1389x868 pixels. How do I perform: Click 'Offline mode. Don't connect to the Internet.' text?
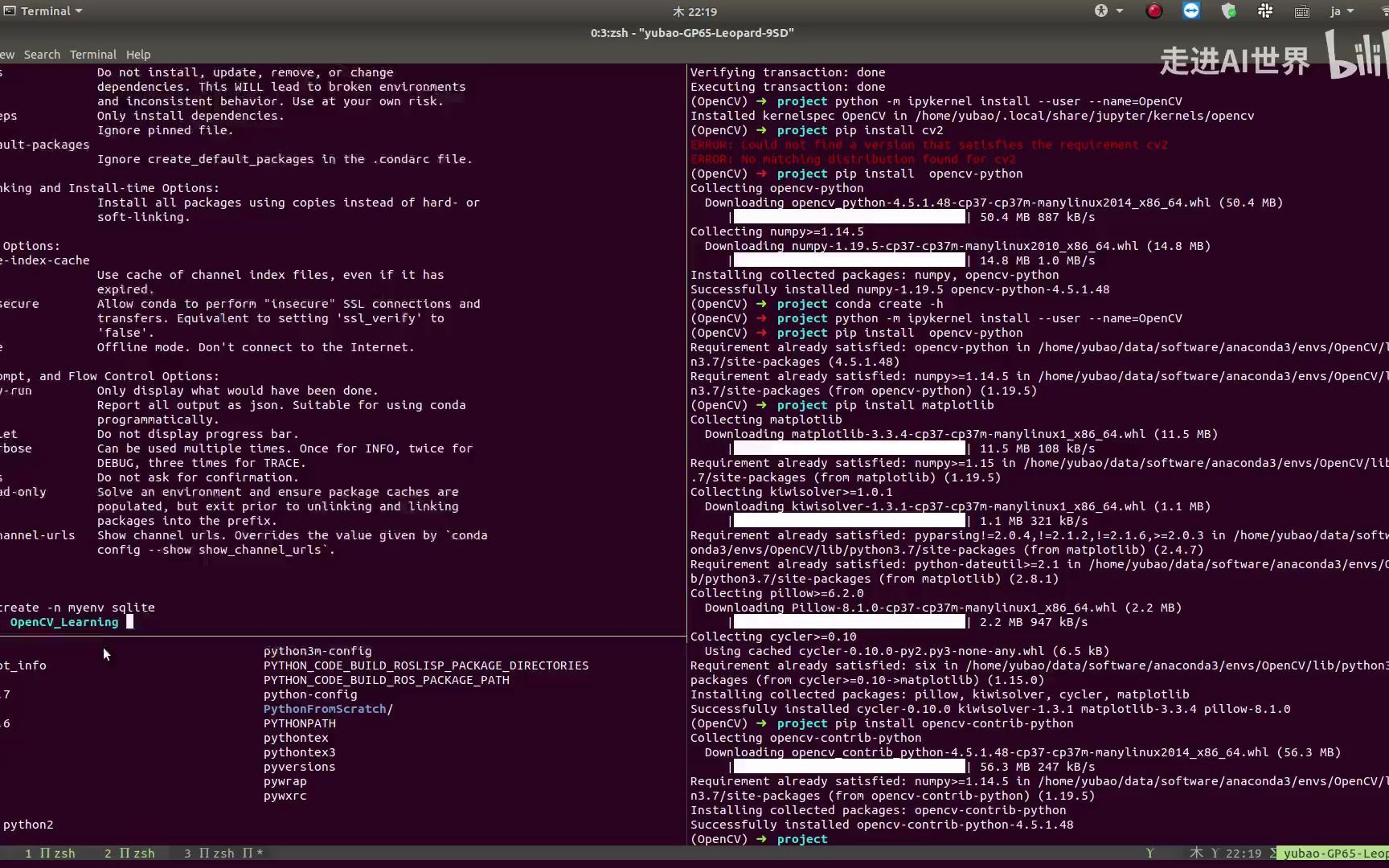tap(256, 347)
